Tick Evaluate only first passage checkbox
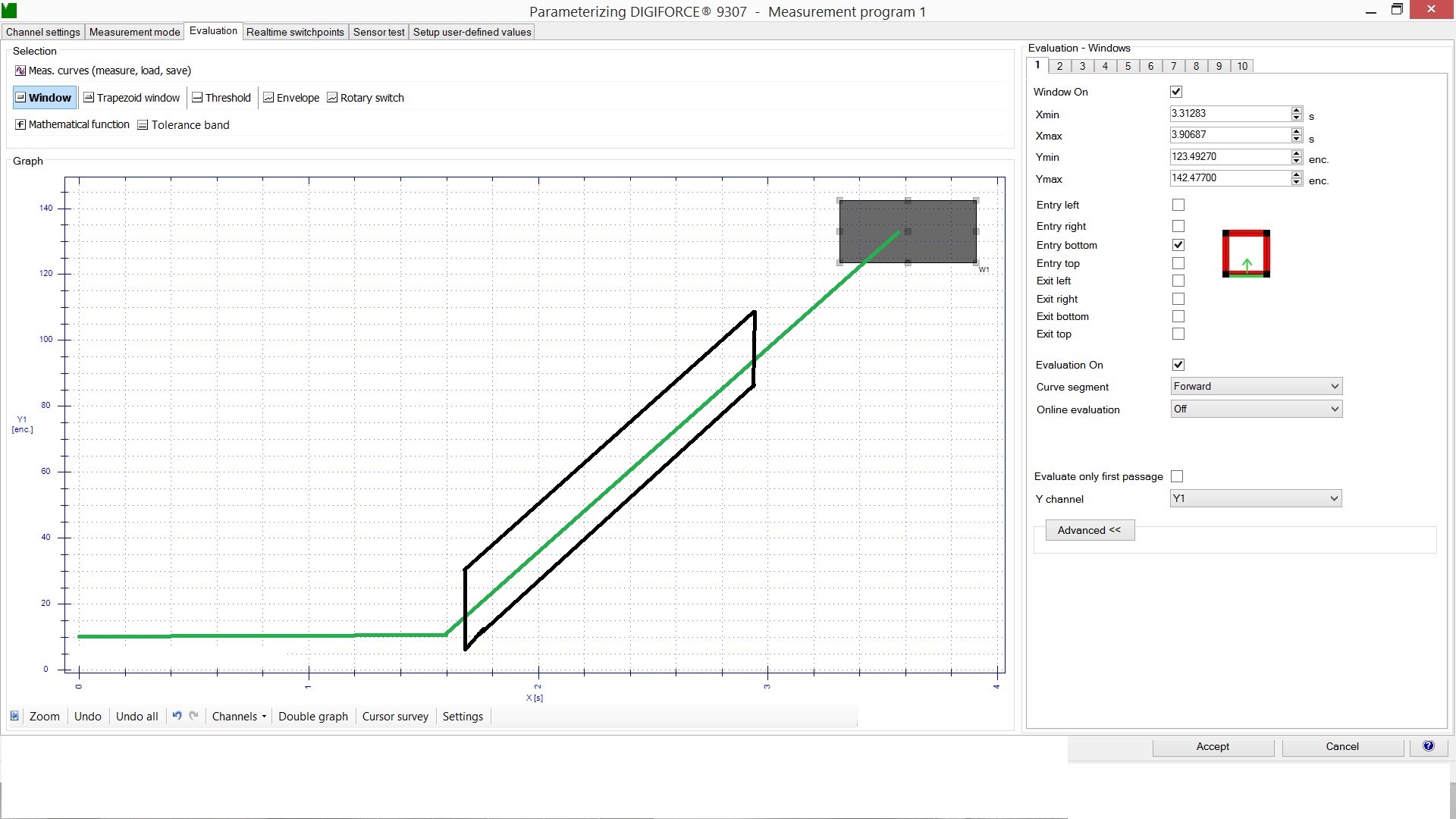The width and height of the screenshot is (1456, 819). tap(1176, 476)
